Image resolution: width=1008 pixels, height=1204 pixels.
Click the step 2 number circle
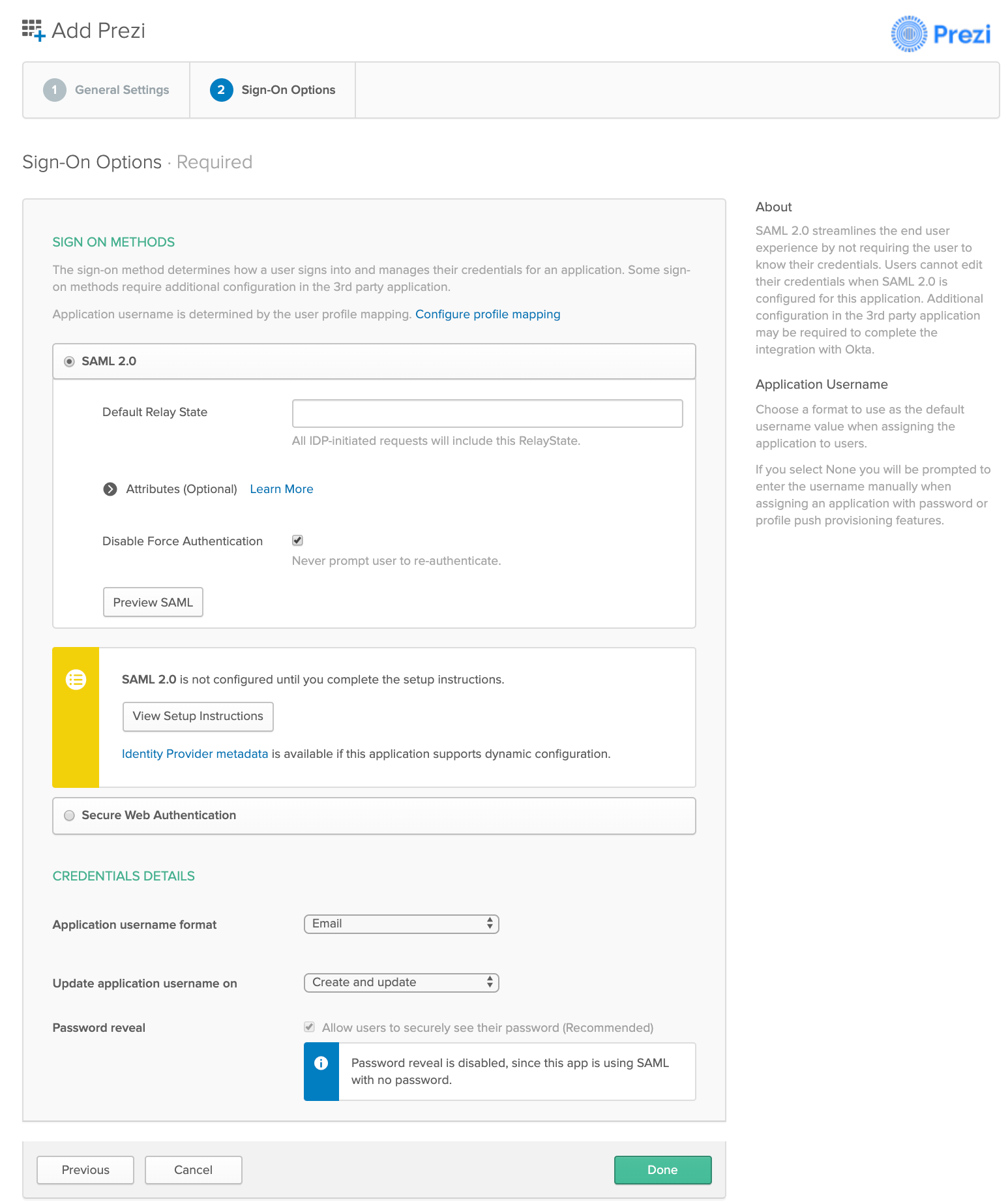point(221,90)
